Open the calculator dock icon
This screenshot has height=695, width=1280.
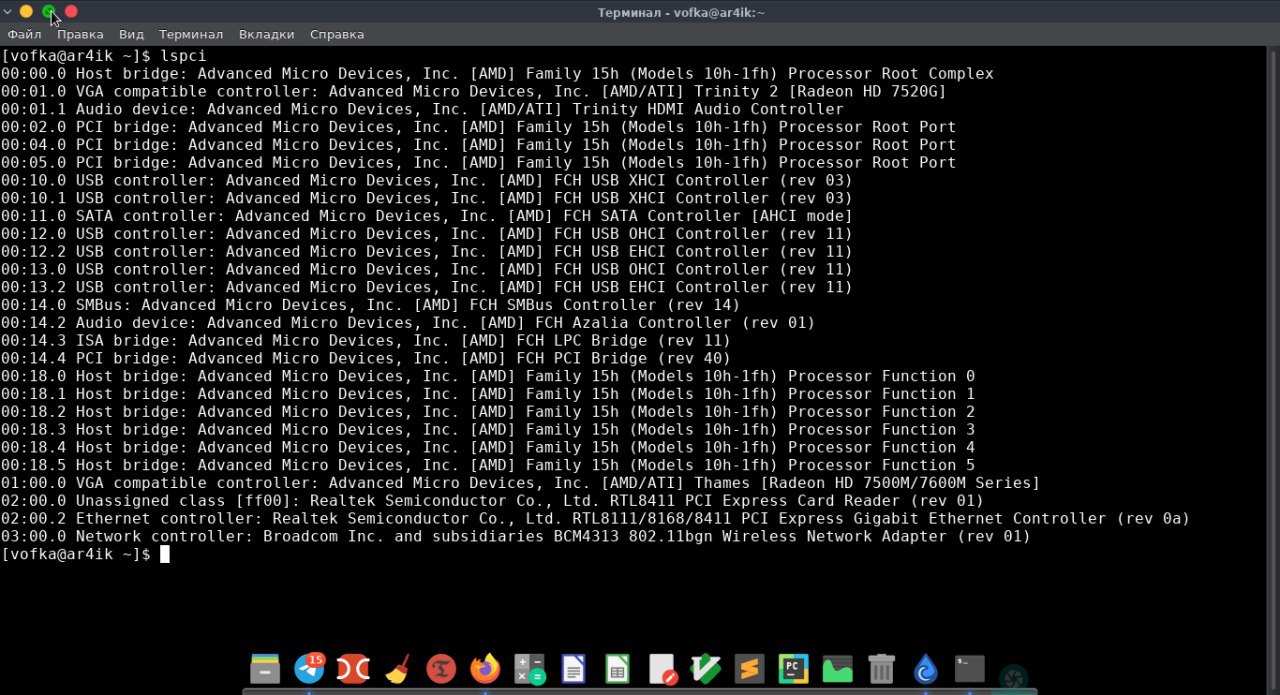pyautogui.click(x=529, y=668)
